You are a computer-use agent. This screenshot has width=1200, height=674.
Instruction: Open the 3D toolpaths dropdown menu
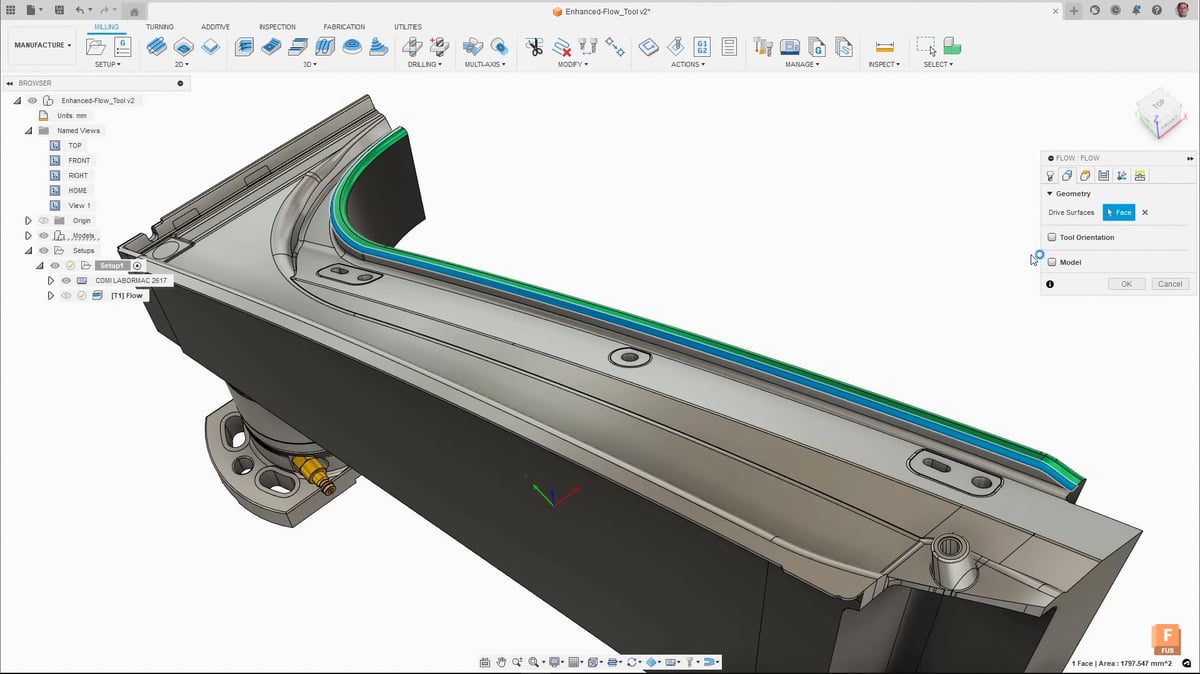click(310, 64)
